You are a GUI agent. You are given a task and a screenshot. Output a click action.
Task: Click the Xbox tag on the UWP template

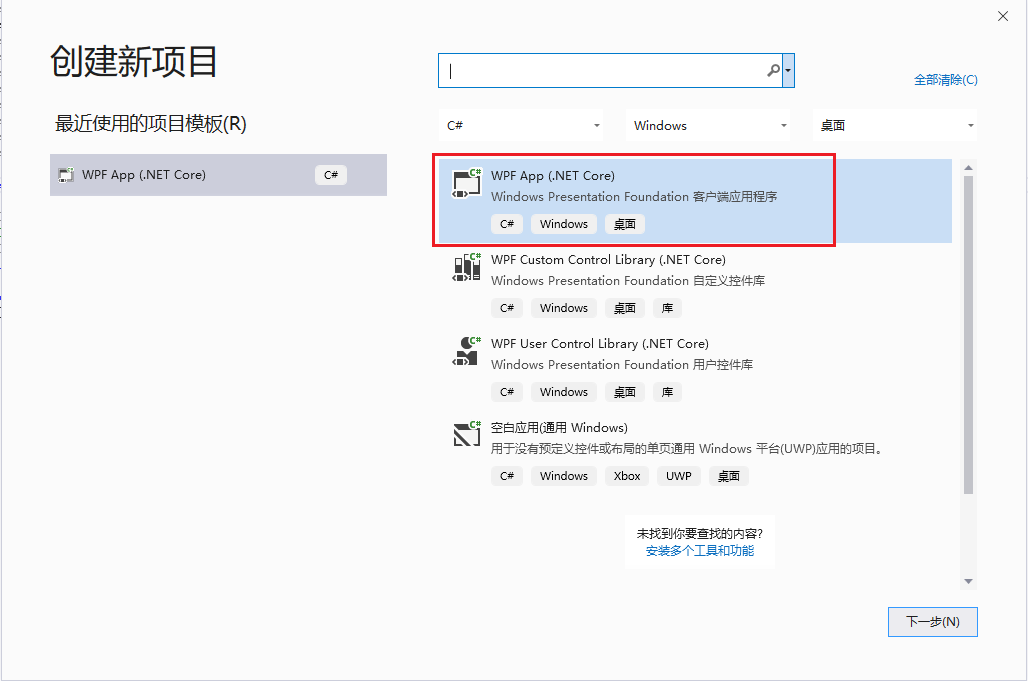627,476
